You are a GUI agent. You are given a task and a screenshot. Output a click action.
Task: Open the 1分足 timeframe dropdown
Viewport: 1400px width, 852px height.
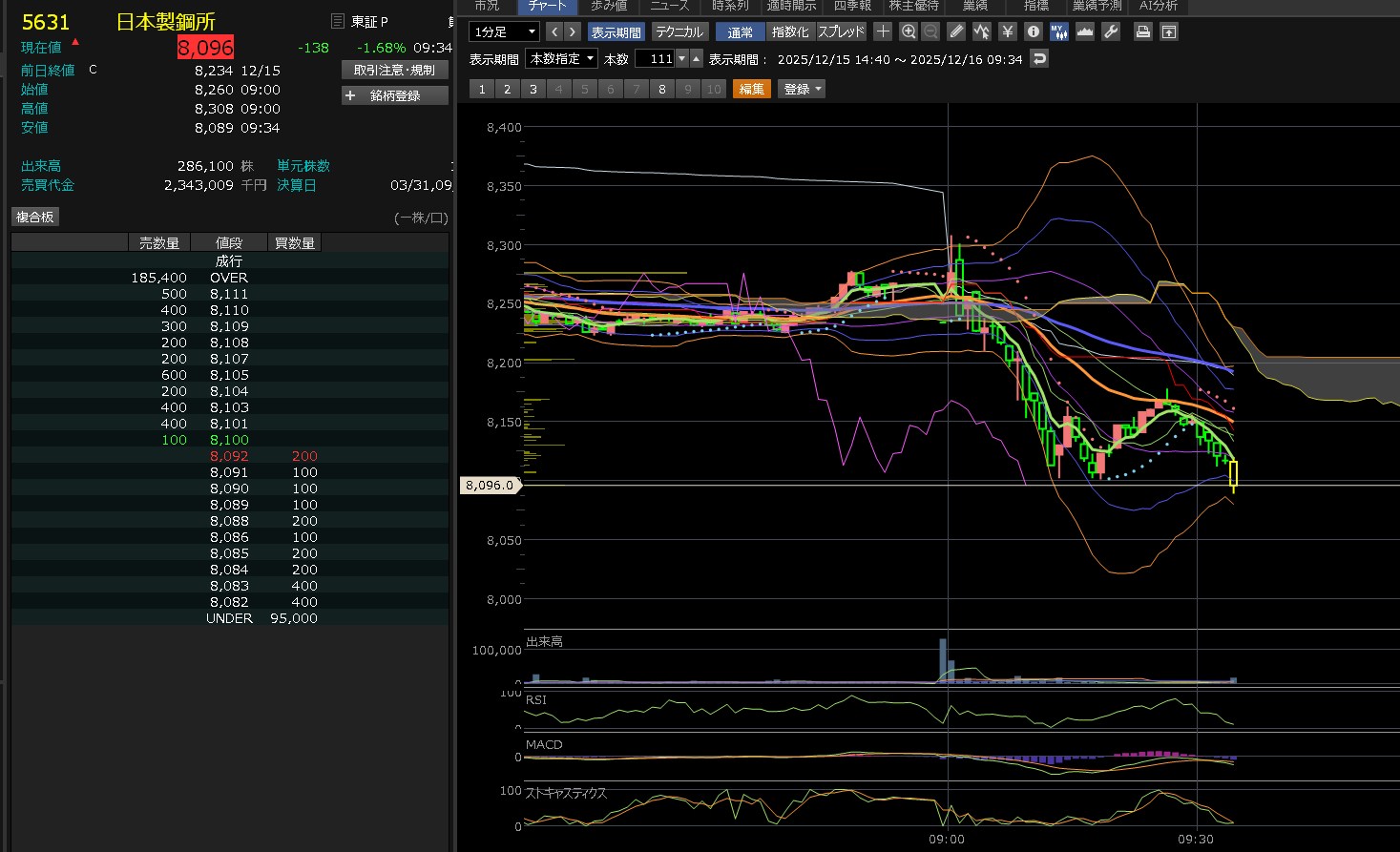505,31
